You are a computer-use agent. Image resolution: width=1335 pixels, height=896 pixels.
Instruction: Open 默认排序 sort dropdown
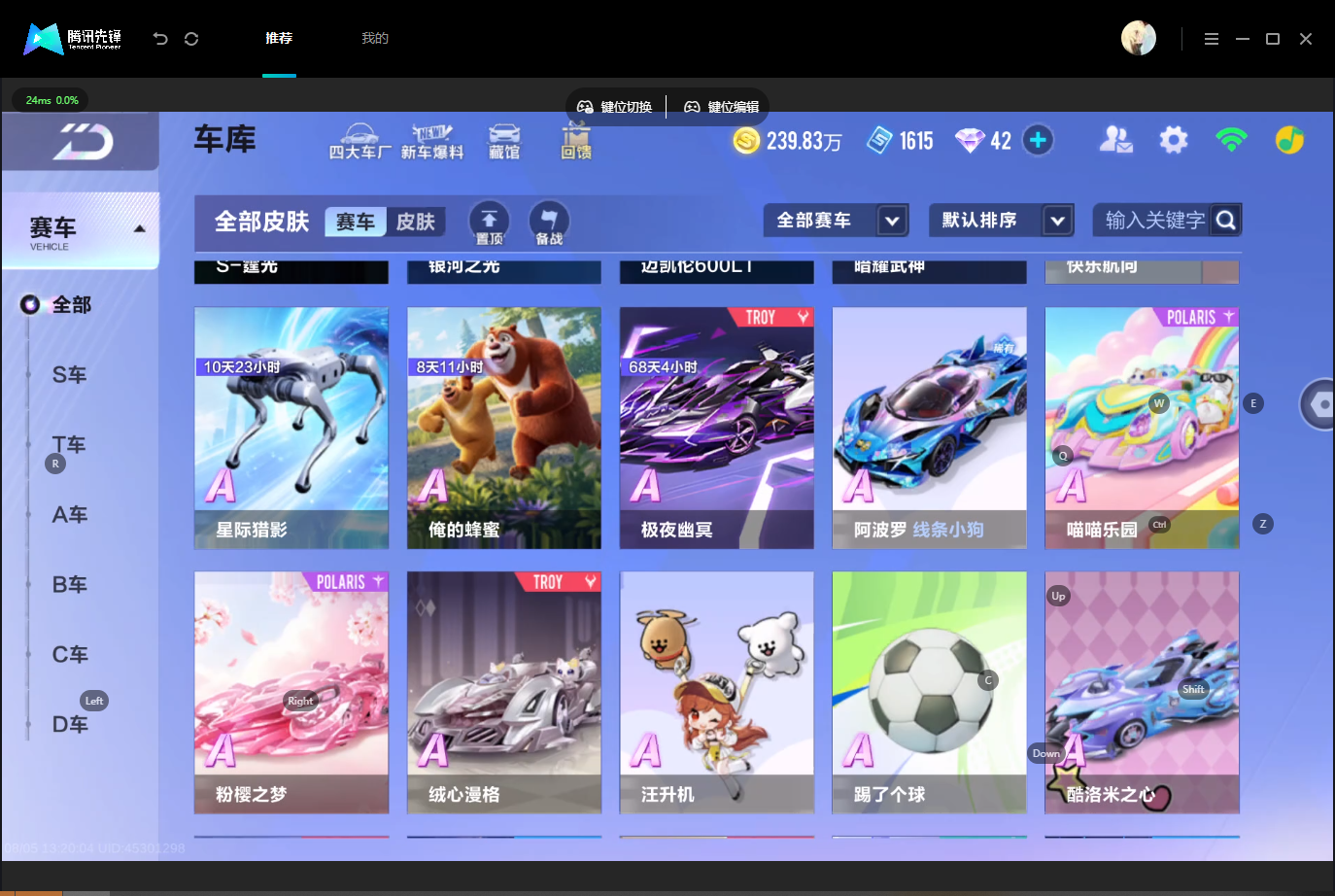point(1001,221)
